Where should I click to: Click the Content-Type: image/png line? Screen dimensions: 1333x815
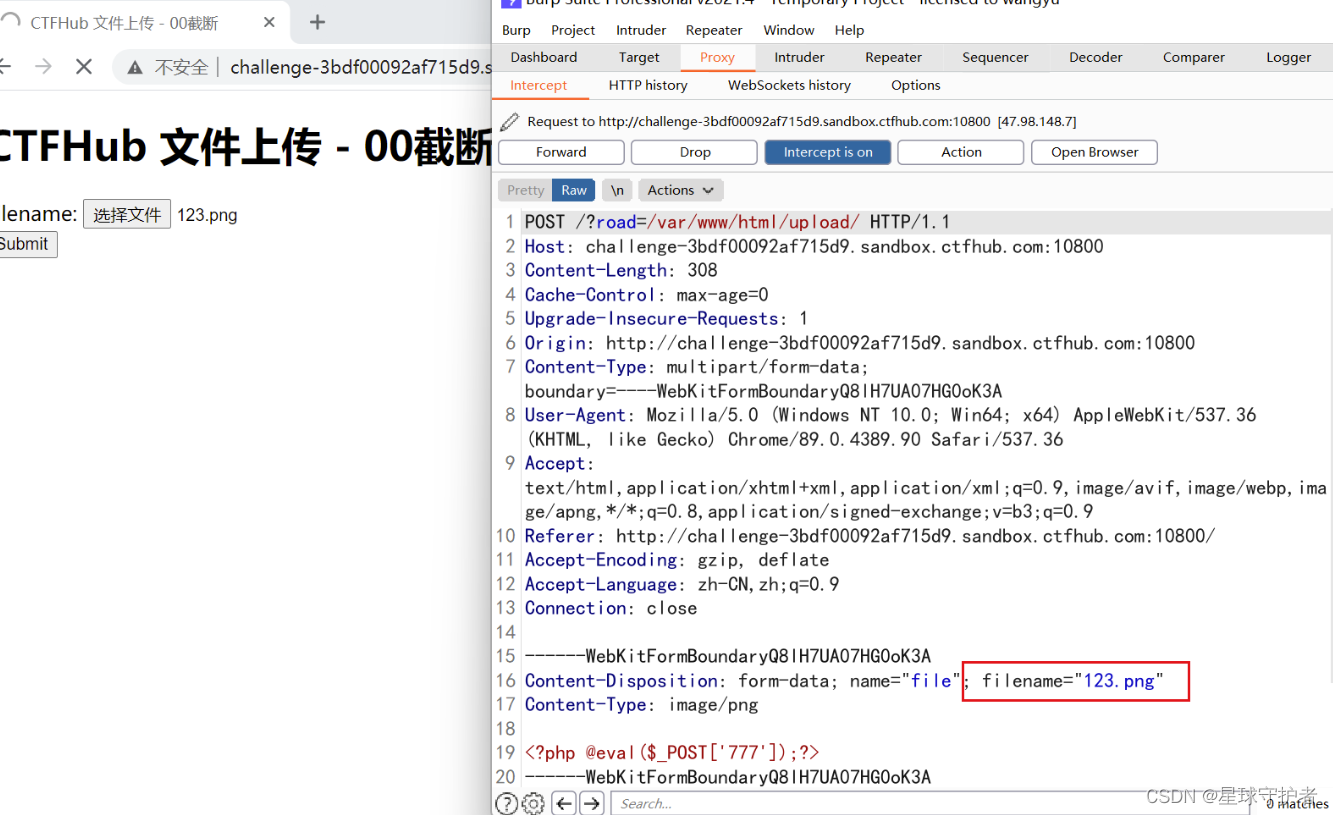point(641,705)
